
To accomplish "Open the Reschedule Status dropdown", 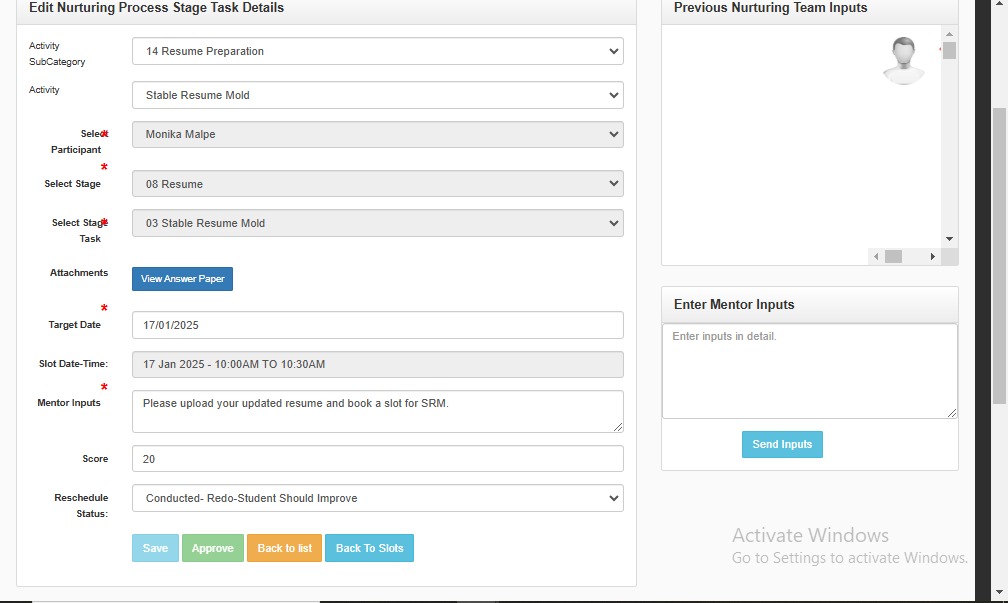I will click(x=377, y=498).
